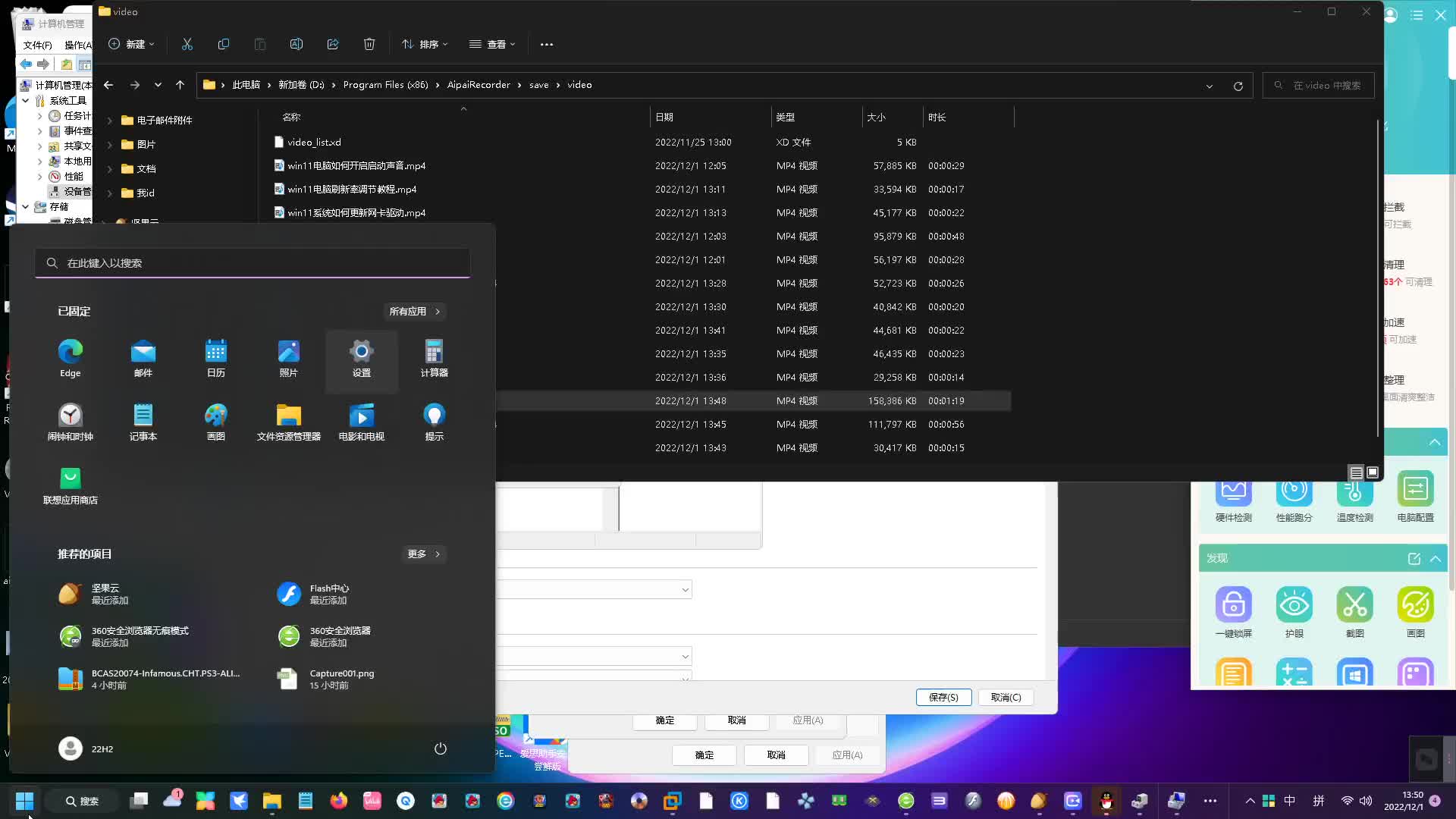The height and width of the screenshot is (819, 1456).
Task: Click 所有应用 to expand app list
Action: (x=414, y=311)
